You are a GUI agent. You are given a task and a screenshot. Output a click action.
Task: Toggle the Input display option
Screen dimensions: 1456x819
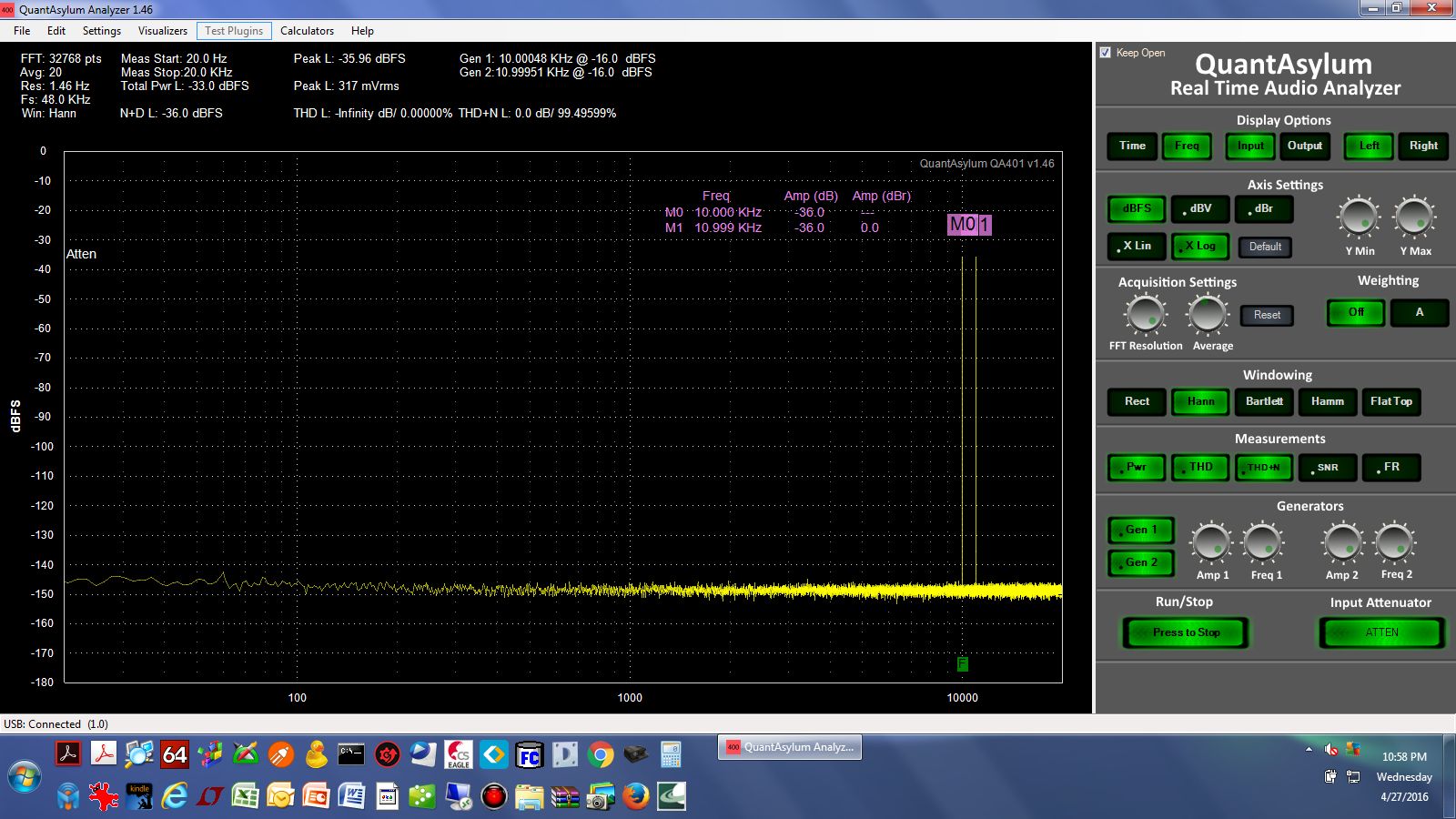coord(1250,146)
